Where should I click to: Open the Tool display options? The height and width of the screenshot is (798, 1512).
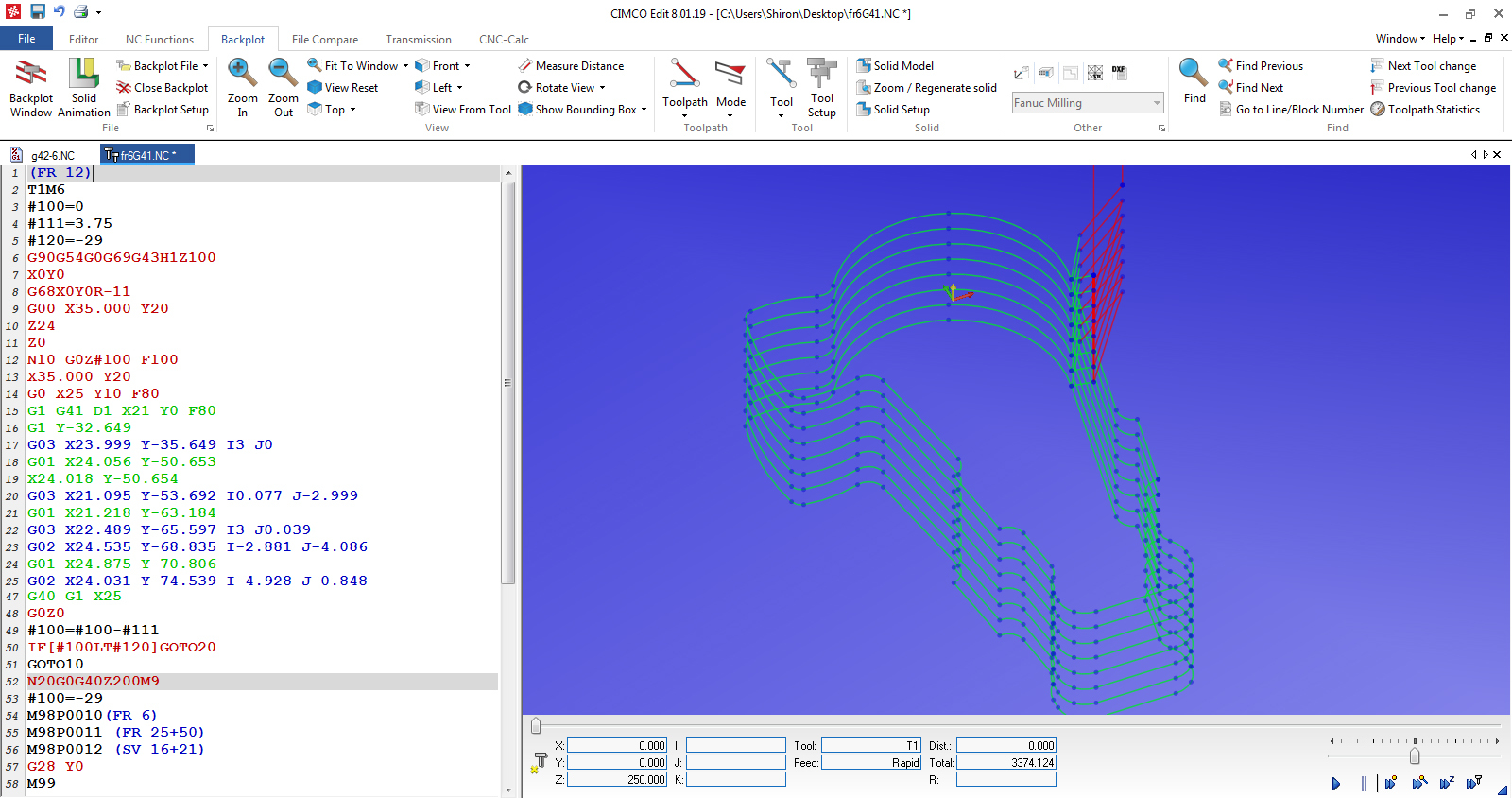pyautogui.click(x=782, y=87)
